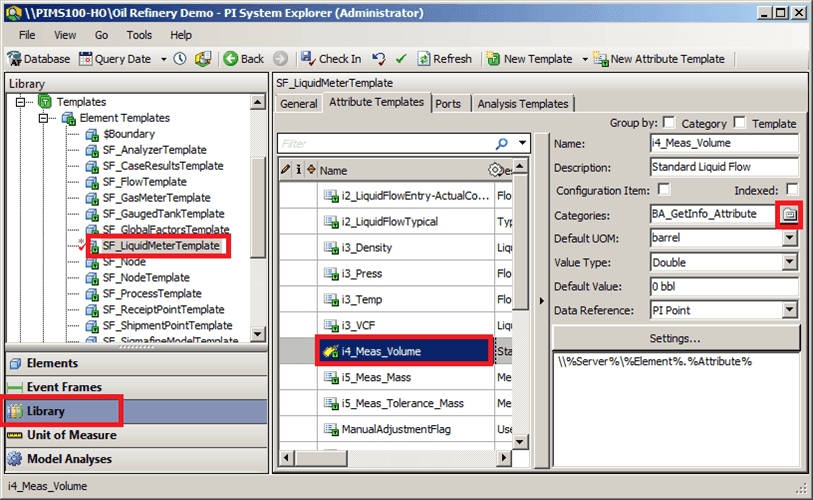Switch to the Analysis Templates tab
This screenshot has width=813, height=500.
click(523, 104)
